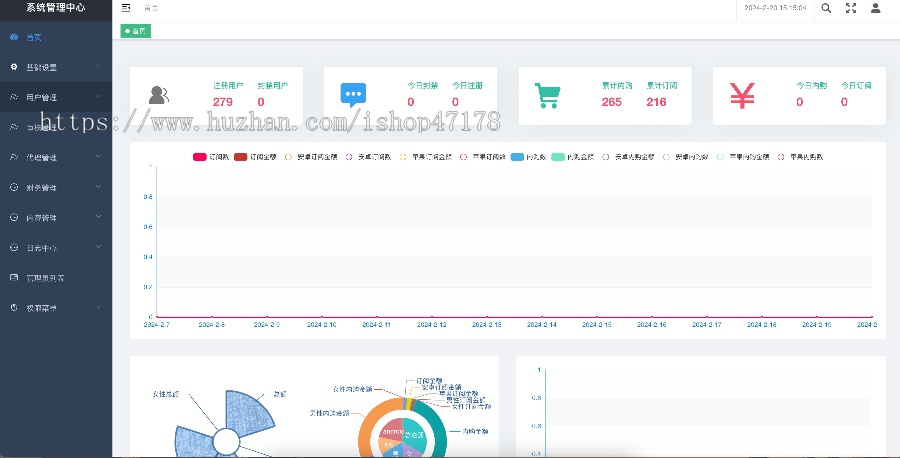Enable the 苹果订阅金额 legend series
Screen dimensions: 900x458
426,157
